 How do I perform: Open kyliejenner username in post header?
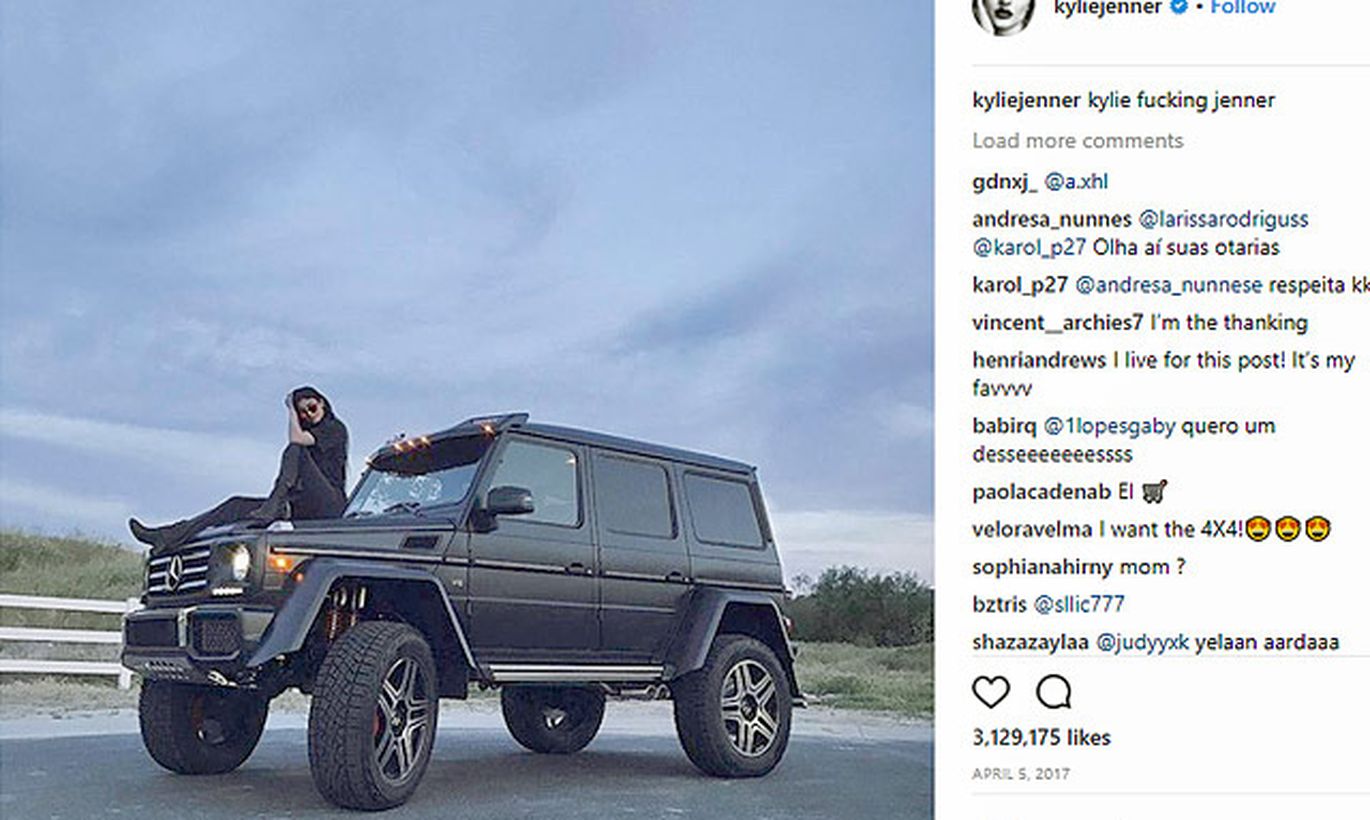1108,7
